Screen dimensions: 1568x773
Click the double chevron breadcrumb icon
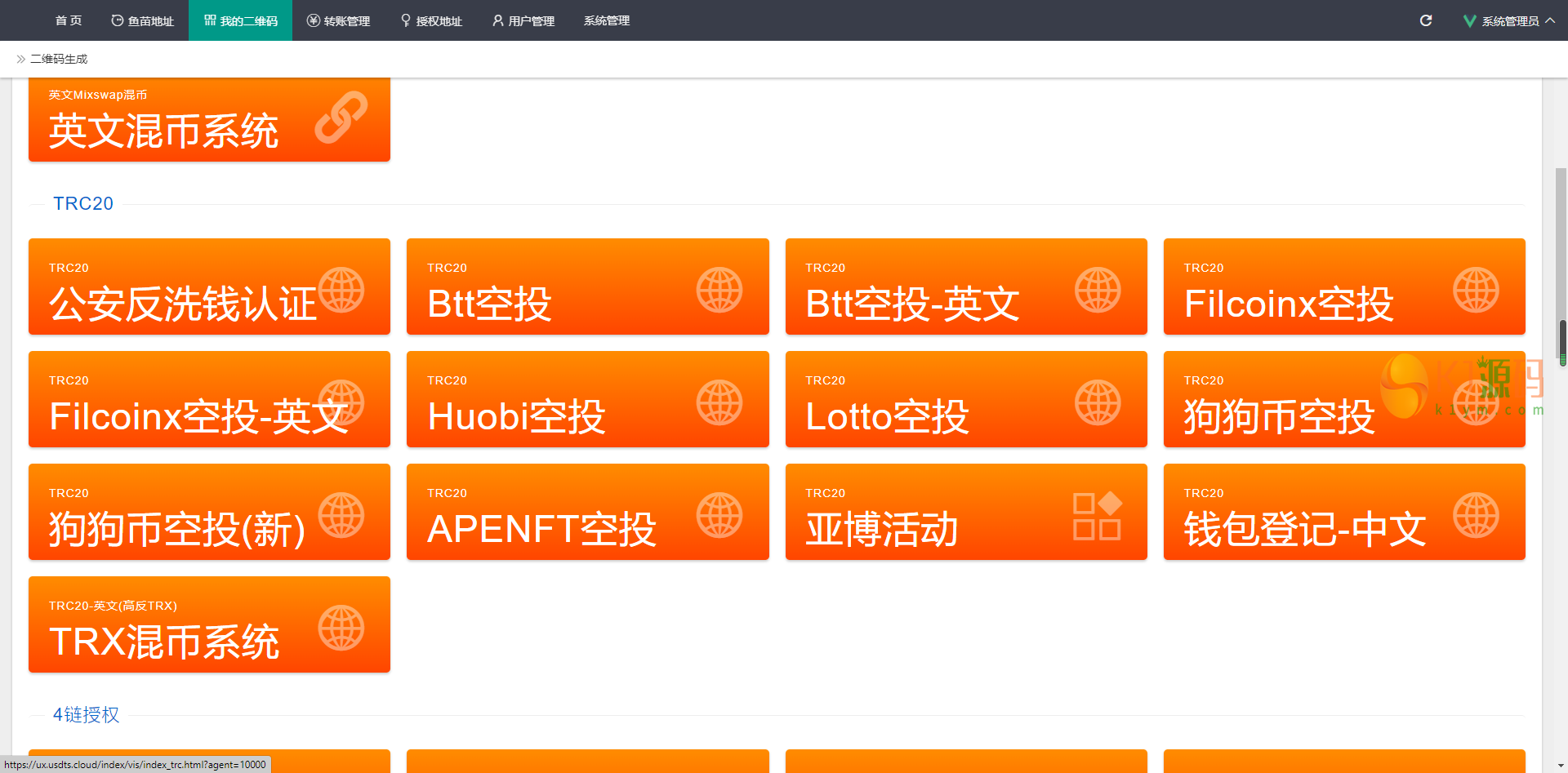pos(21,59)
